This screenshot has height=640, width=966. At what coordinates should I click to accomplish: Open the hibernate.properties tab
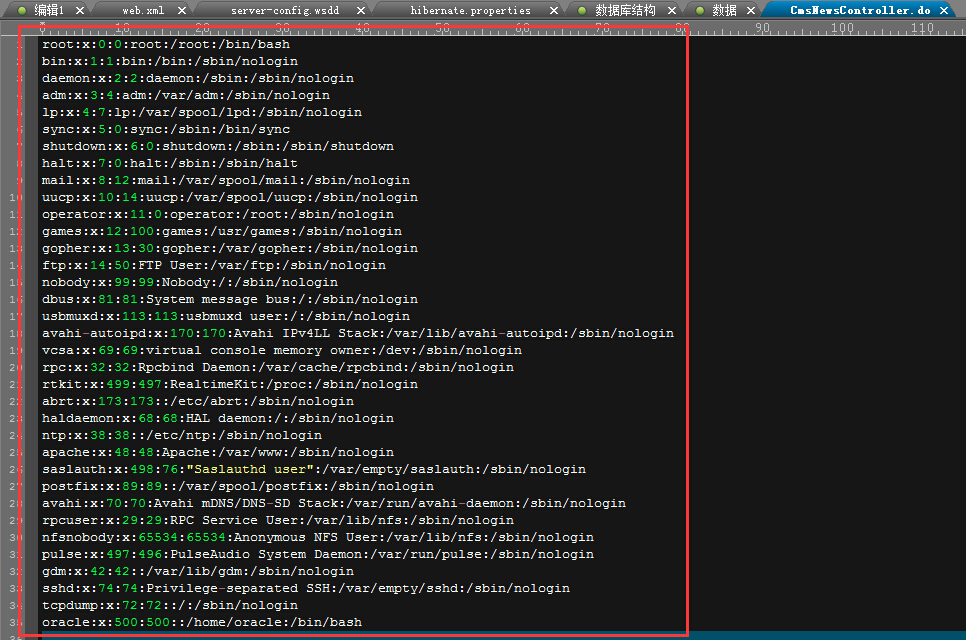(470, 10)
